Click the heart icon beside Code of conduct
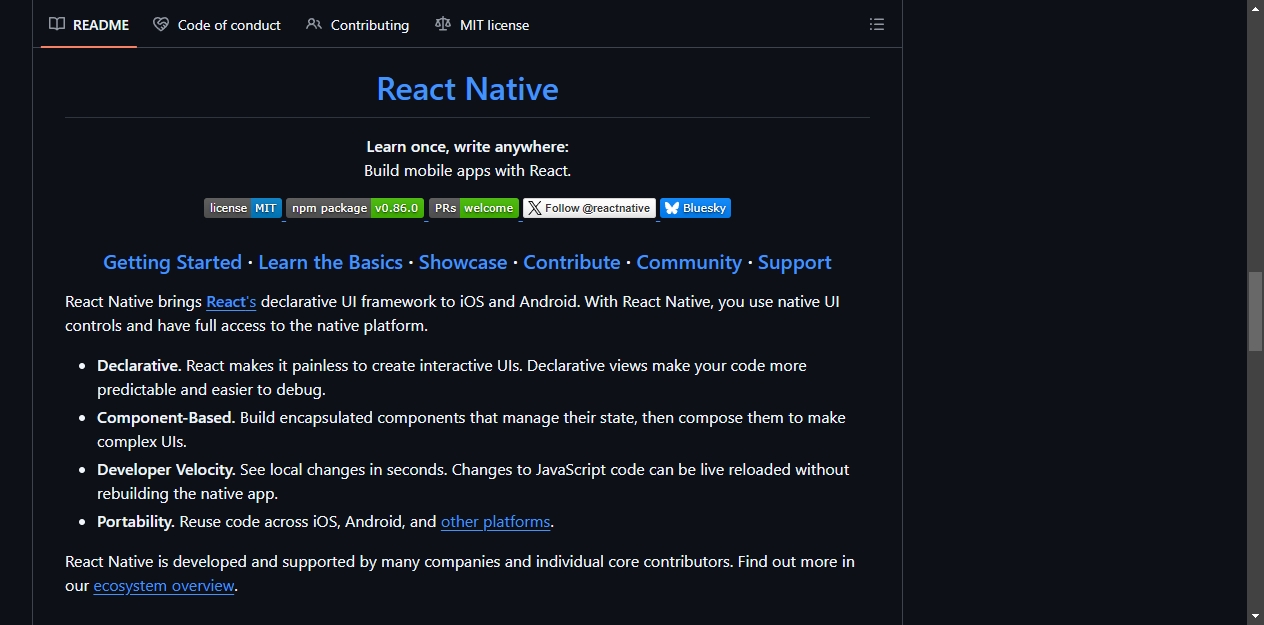Image resolution: width=1264 pixels, height=625 pixels. [x=161, y=24]
